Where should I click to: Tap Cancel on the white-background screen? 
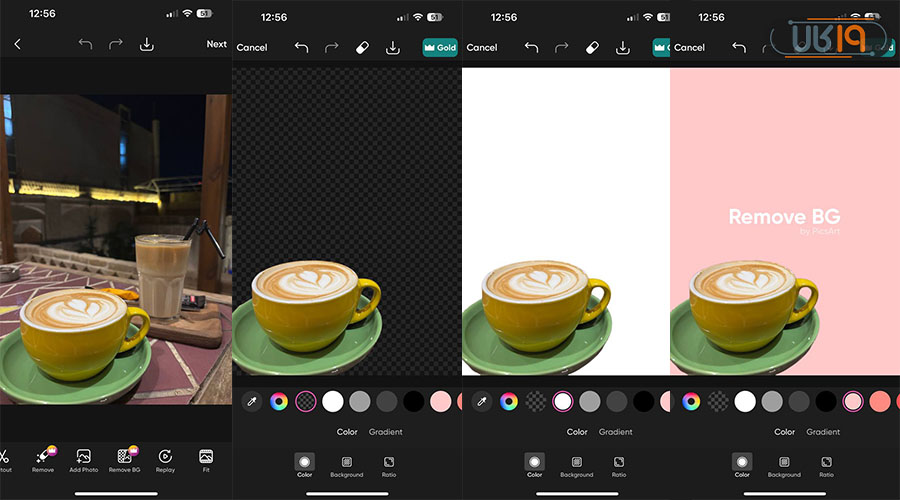pyautogui.click(x=482, y=47)
